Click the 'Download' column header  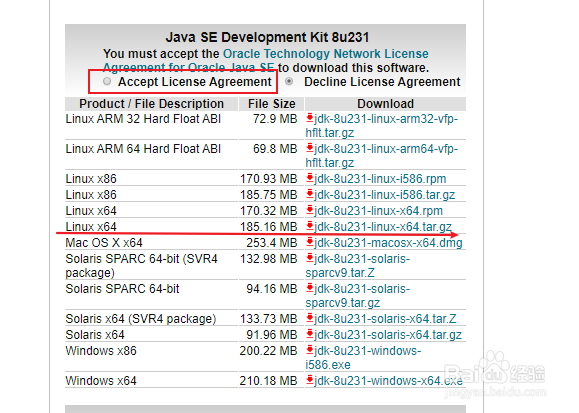[x=386, y=104]
